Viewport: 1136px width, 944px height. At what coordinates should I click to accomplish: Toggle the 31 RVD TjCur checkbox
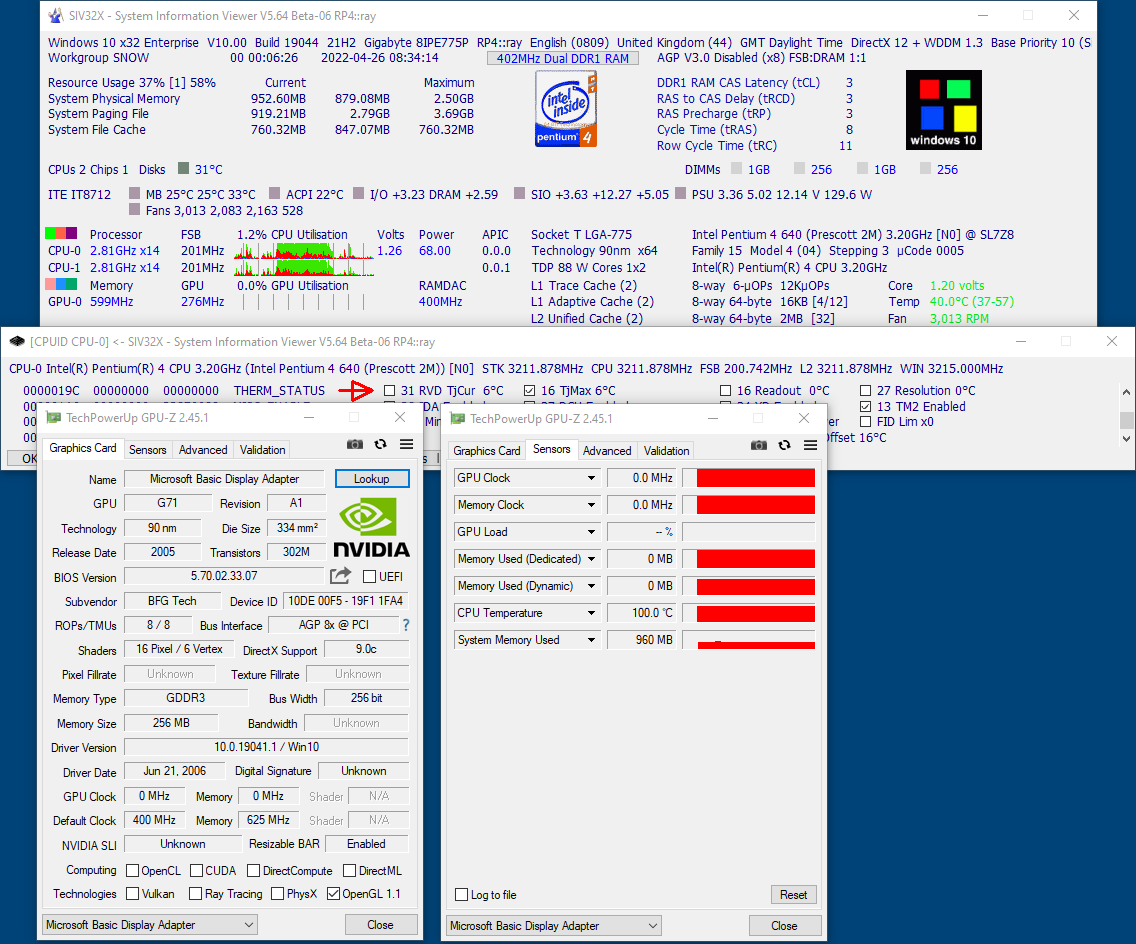(390, 390)
